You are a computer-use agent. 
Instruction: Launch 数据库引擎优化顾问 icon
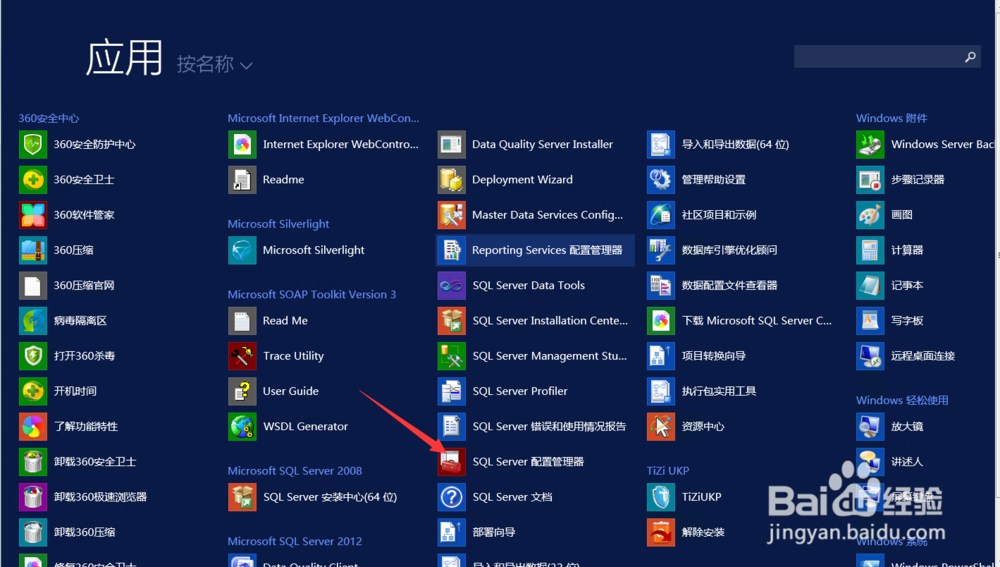pos(661,250)
